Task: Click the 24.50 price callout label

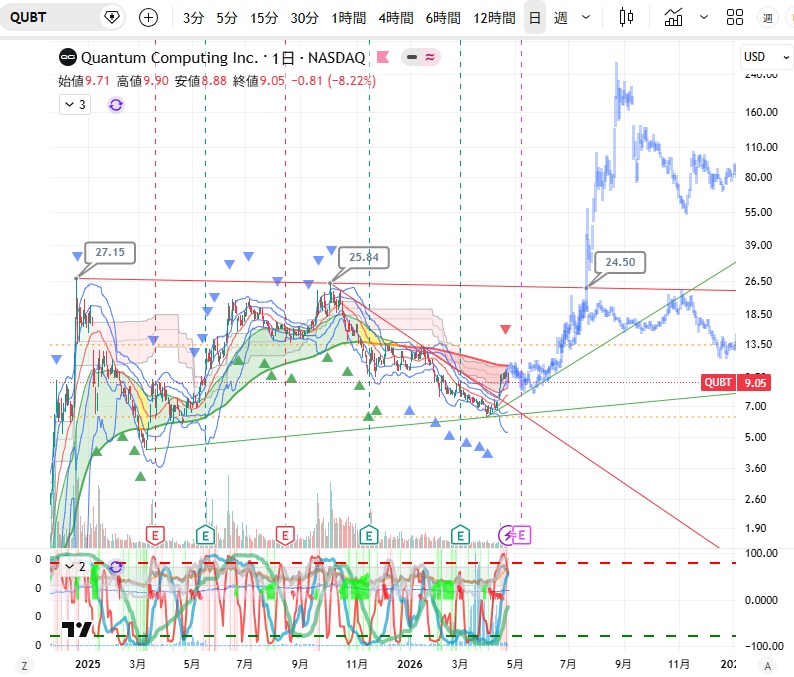Action: pyautogui.click(x=620, y=262)
